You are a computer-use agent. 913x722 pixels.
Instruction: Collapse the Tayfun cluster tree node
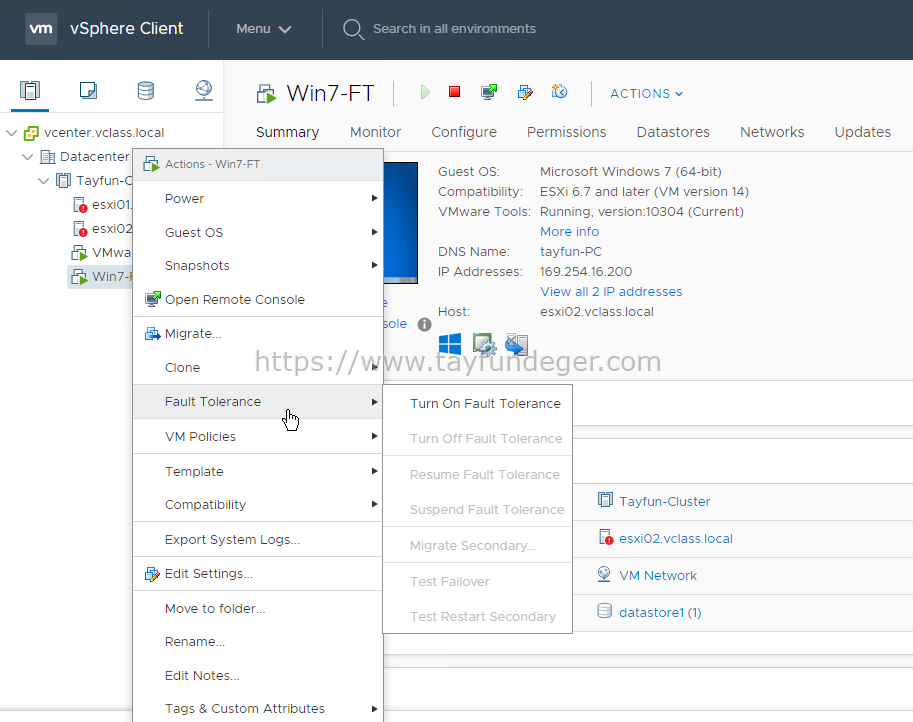click(43, 181)
